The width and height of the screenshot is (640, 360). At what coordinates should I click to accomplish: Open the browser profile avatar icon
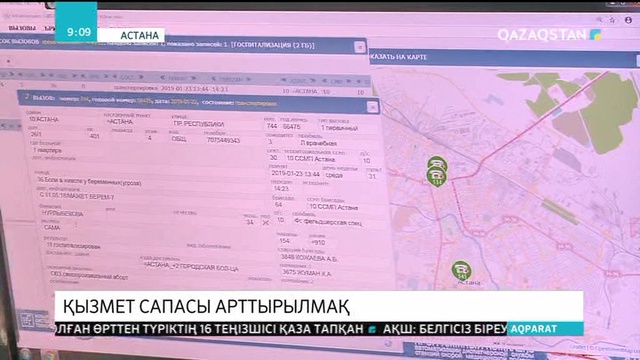click(x=629, y=20)
